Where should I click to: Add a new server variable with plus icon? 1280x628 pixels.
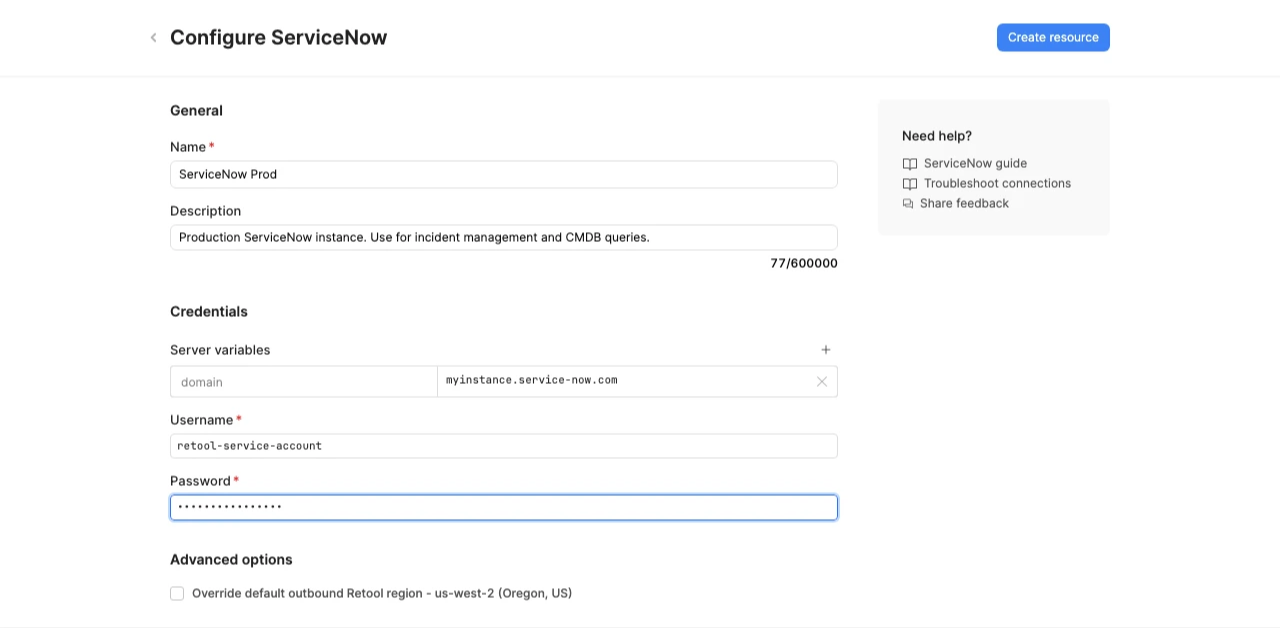pos(826,350)
